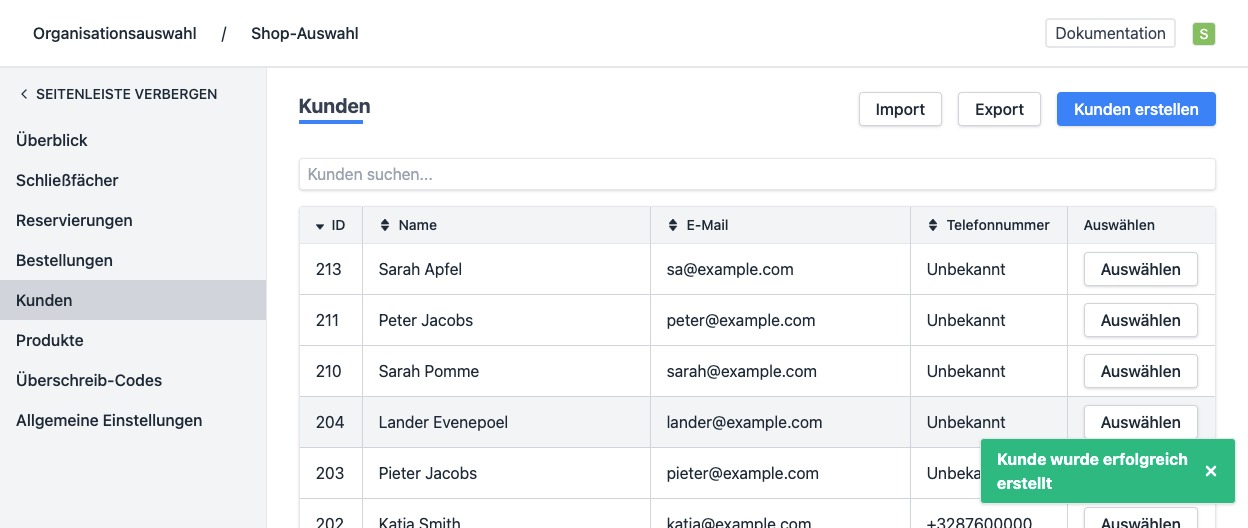This screenshot has width=1248, height=528.
Task: Sort by ID column arrow
Action: (320, 226)
